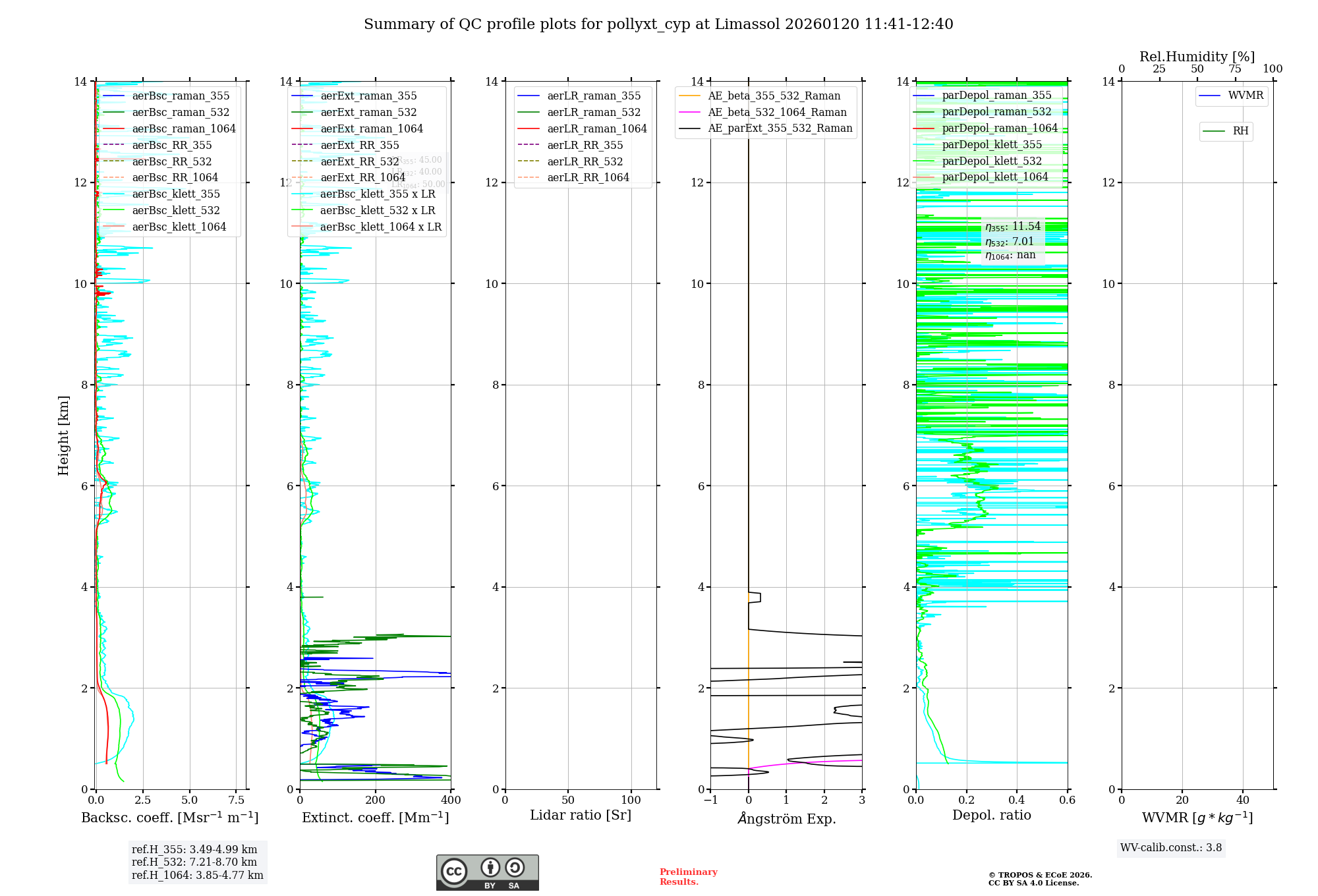Click the Height [km] y-axis label
The width and height of the screenshot is (1318, 896).
[x=63, y=435]
